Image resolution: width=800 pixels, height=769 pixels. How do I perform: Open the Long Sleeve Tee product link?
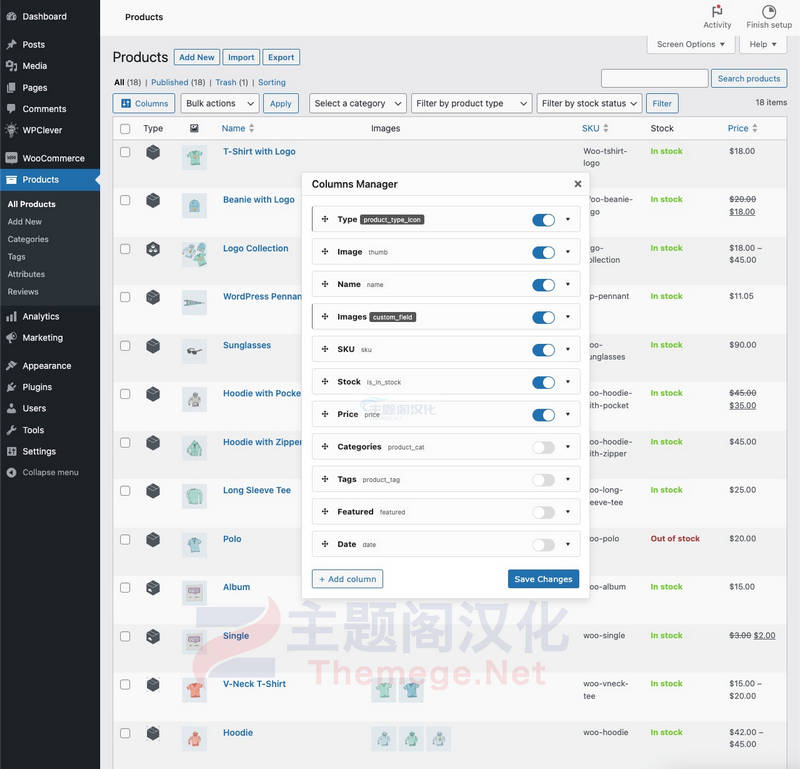[257, 490]
